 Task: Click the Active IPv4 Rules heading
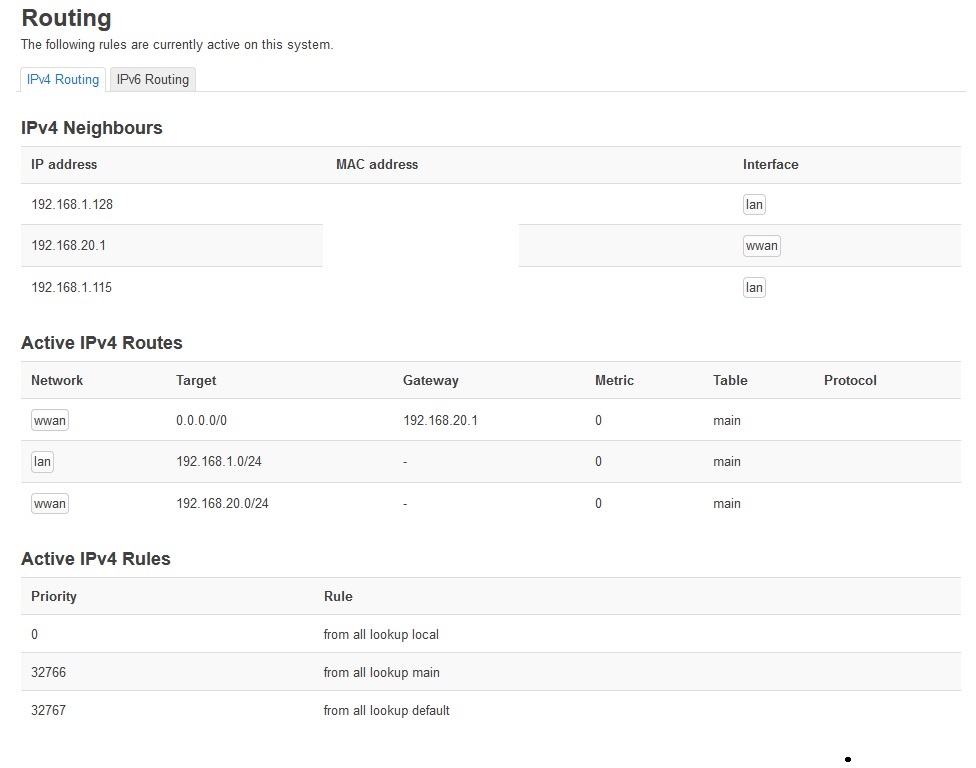click(x=95, y=559)
